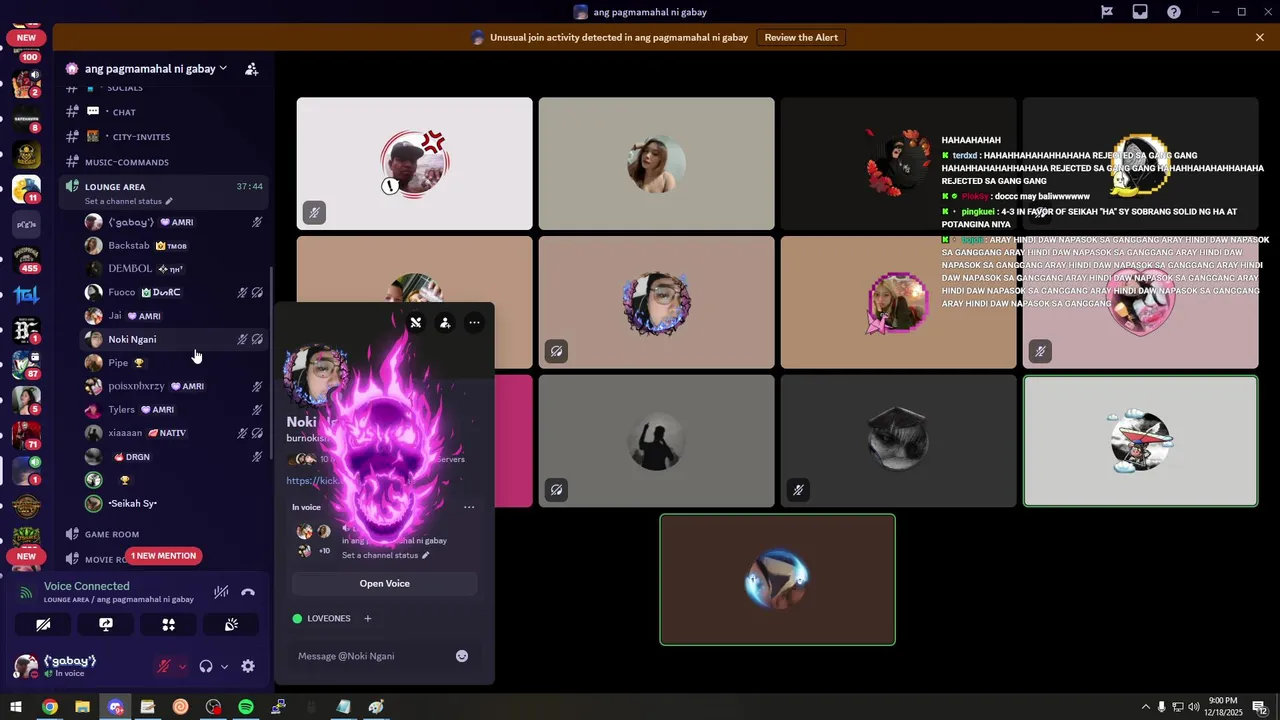Open the 9:00 PM clock calendar
This screenshot has width=1280, height=720.
[1223, 707]
